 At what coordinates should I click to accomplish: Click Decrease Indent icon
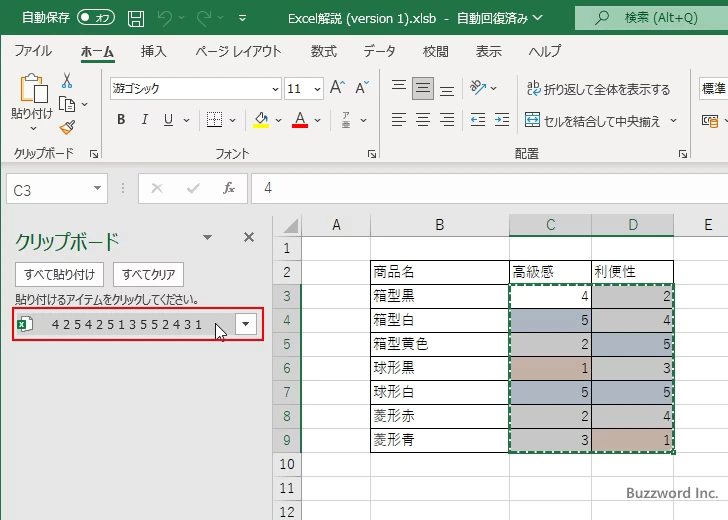pos(478,120)
